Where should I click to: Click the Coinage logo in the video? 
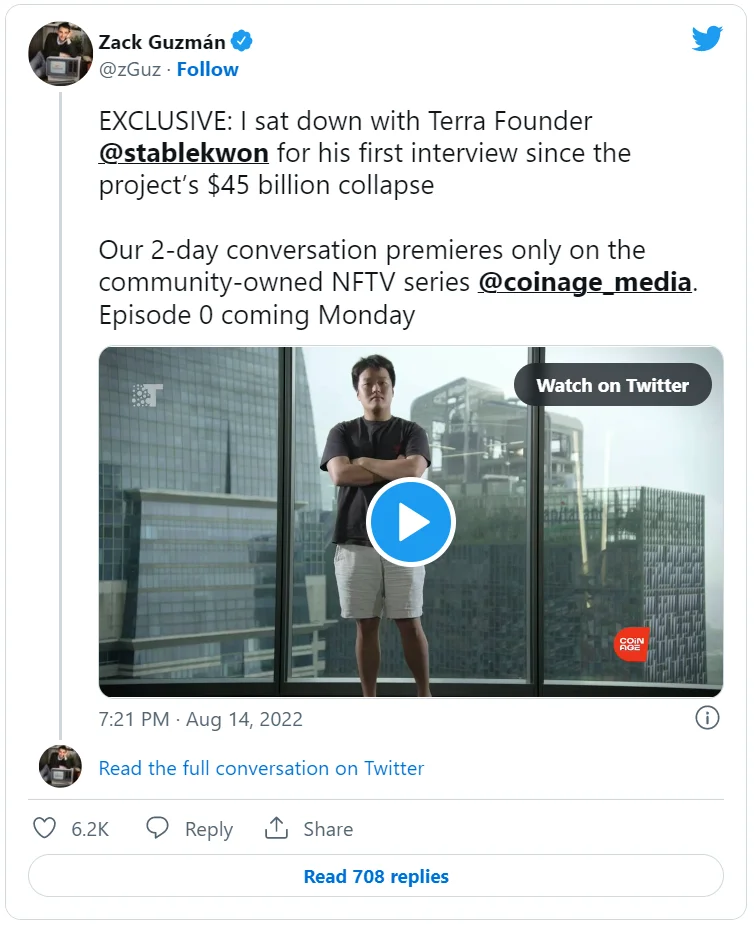pyautogui.click(x=631, y=643)
